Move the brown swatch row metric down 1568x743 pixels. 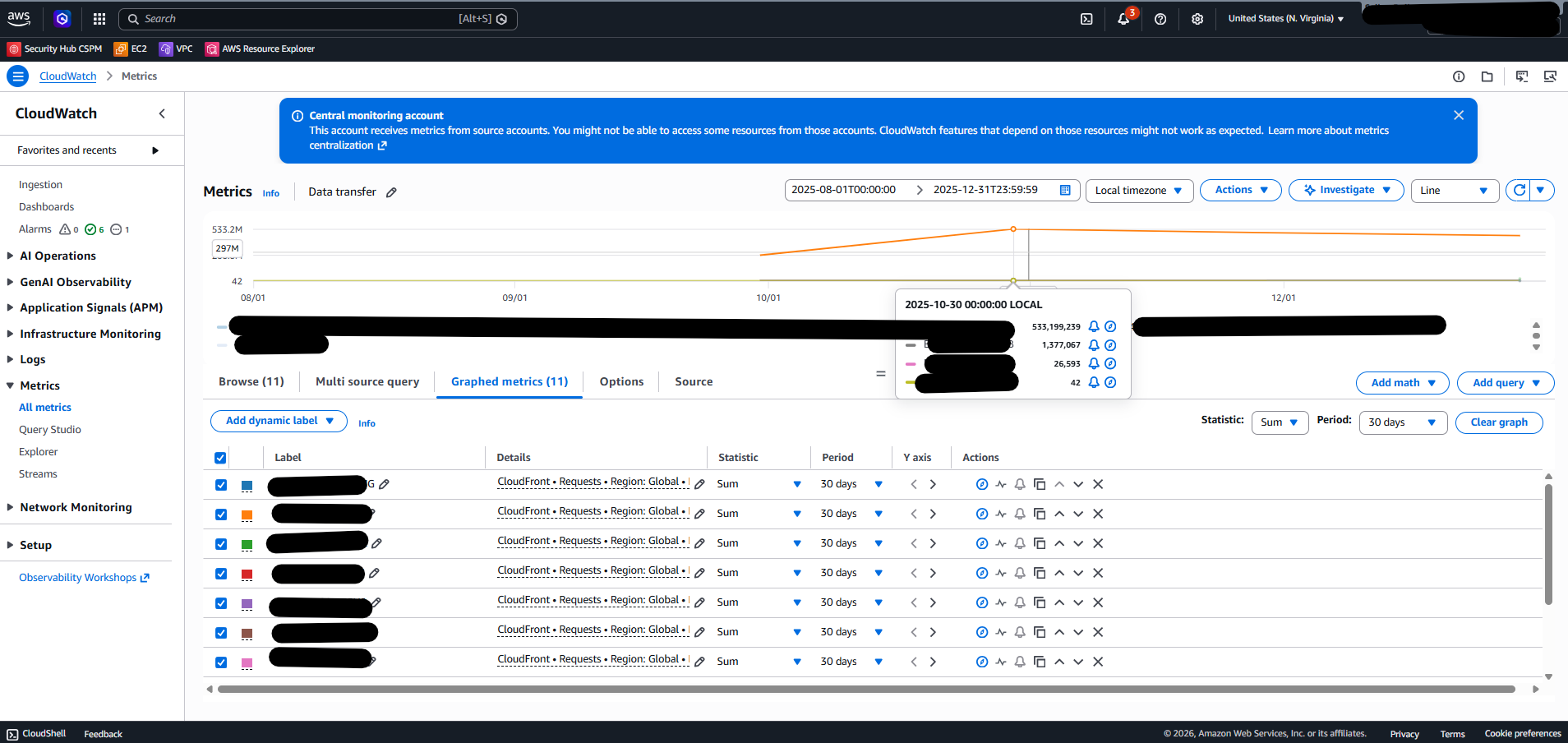1078,632
